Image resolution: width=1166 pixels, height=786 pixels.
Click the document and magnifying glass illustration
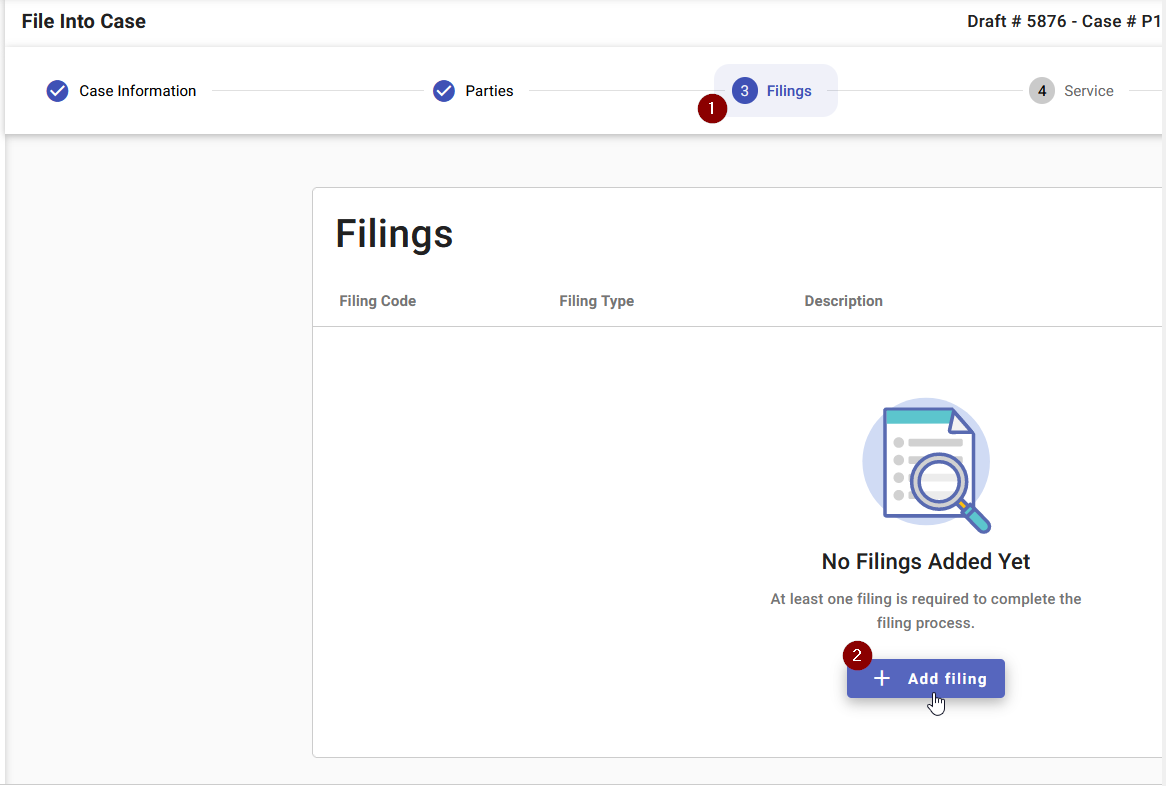pyautogui.click(x=926, y=466)
